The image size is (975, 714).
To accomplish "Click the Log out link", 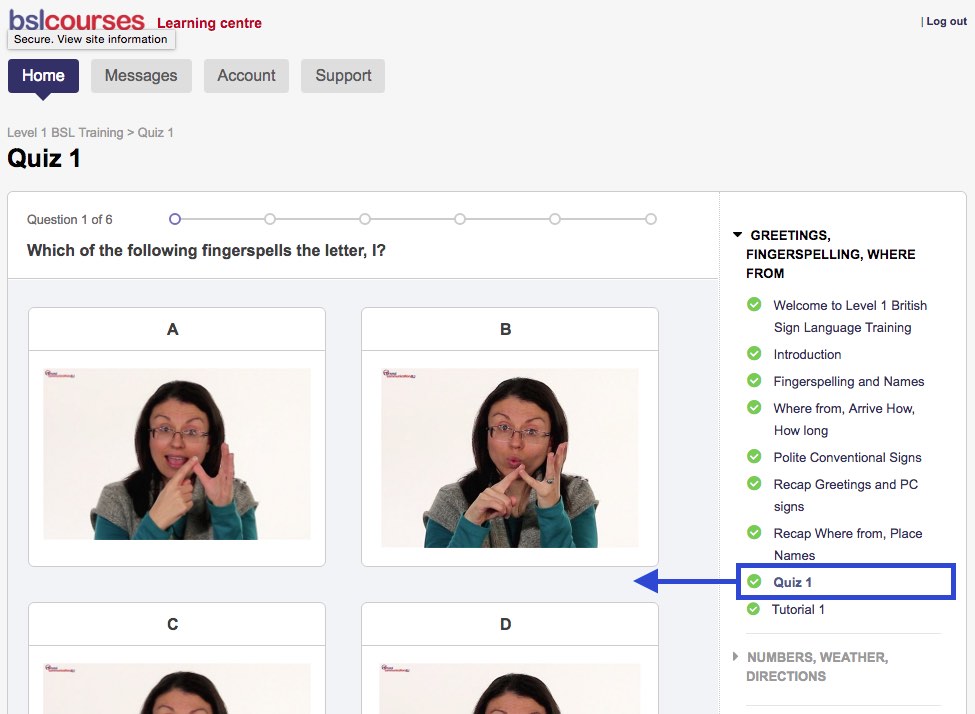I will click(x=947, y=20).
